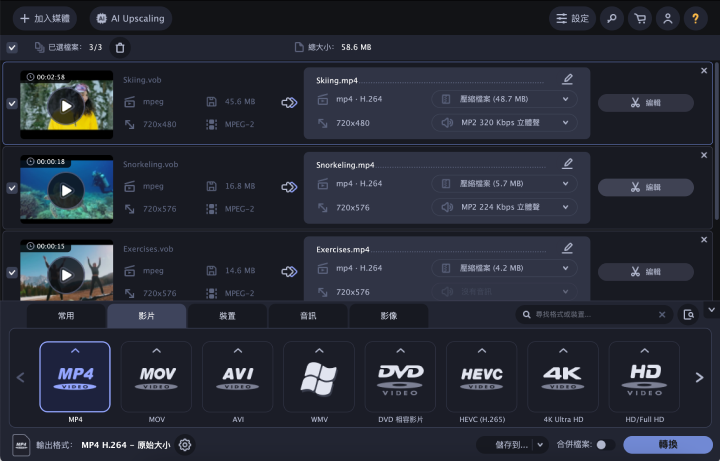Uncheck the Snorkeling.vob file checkbox
This screenshot has height=461, width=720.
(x=12, y=188)
